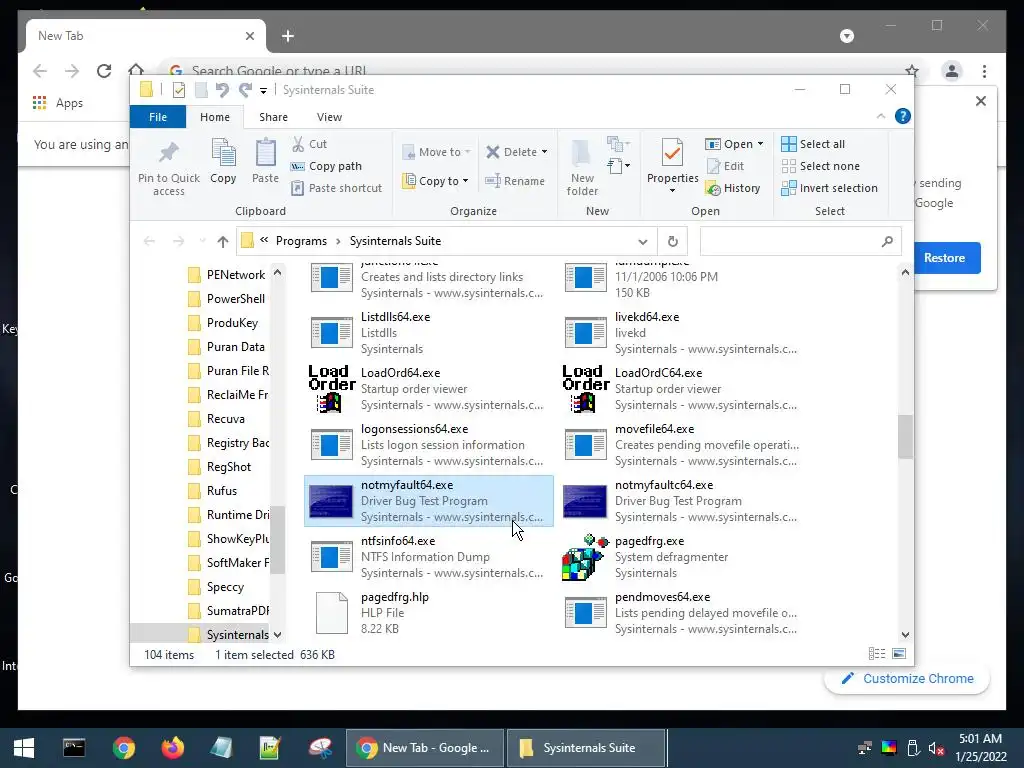Click the Copy ribbon icon
Viewport: 1024px width, 768px height.
223,153
